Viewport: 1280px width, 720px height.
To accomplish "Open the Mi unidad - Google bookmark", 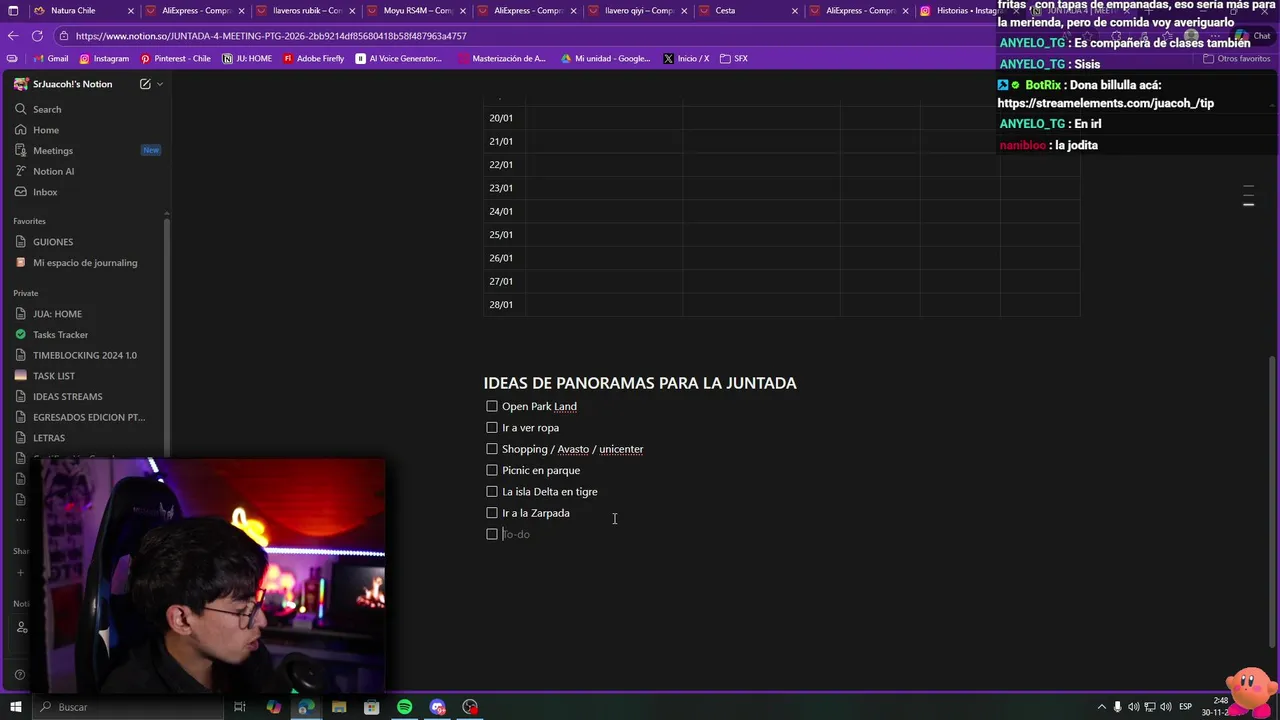I will (x=605, y=58).
